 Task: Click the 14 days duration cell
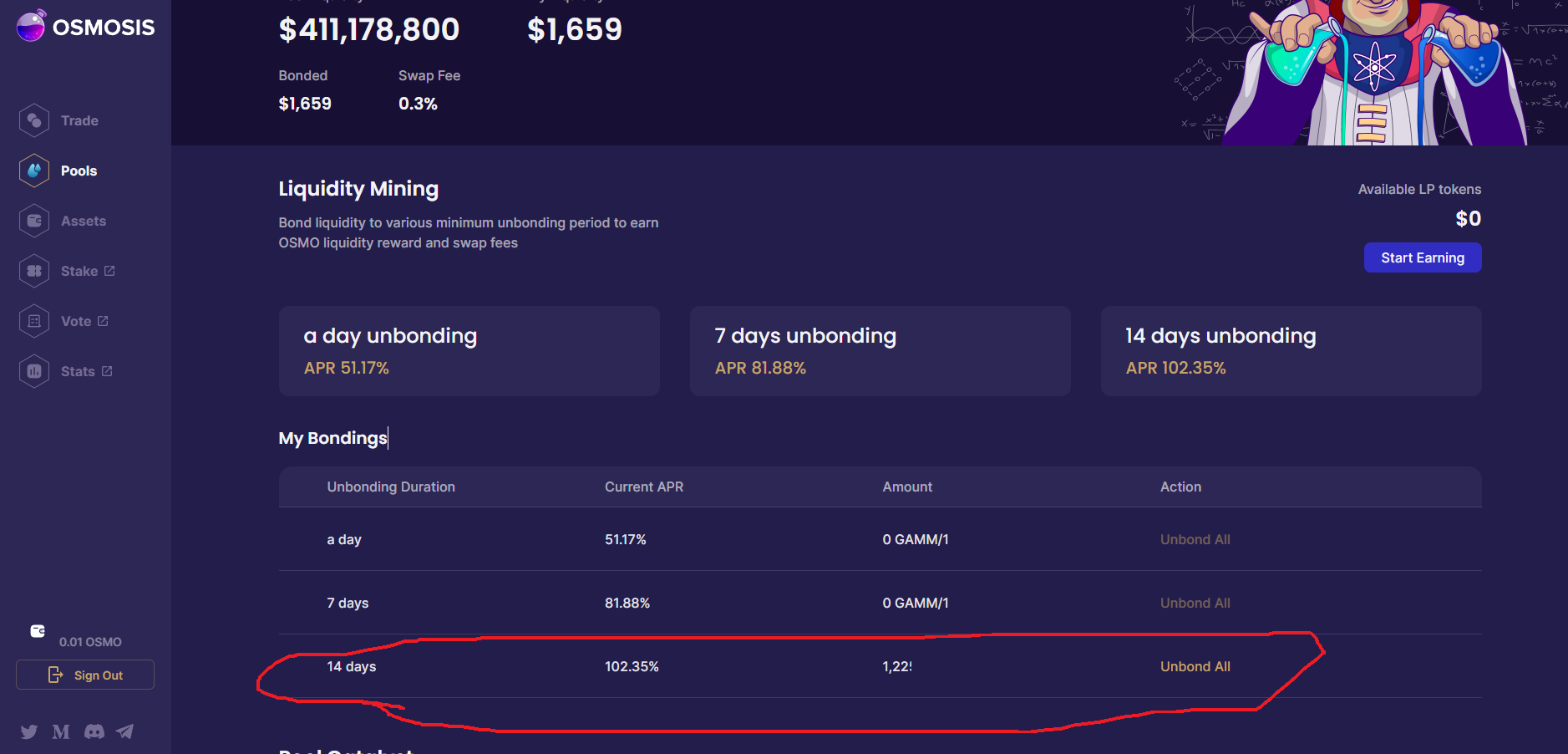click(x=352, y=666)
